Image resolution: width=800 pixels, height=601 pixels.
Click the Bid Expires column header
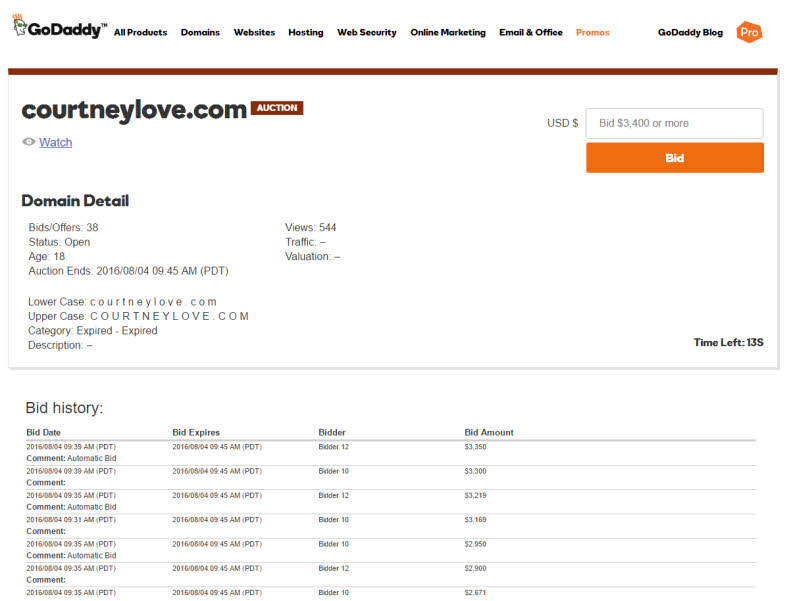click(196, 432)
